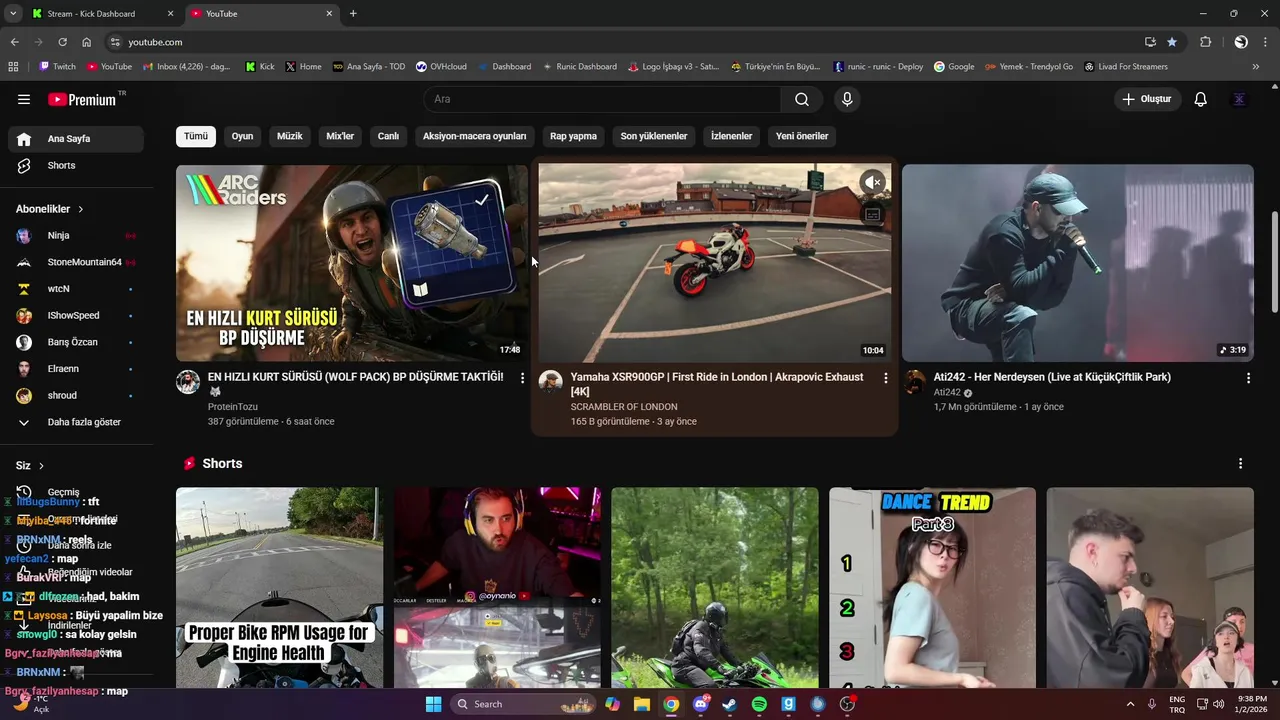
Task: Select the Tümü filter chip
Action: tap(196, 136)
